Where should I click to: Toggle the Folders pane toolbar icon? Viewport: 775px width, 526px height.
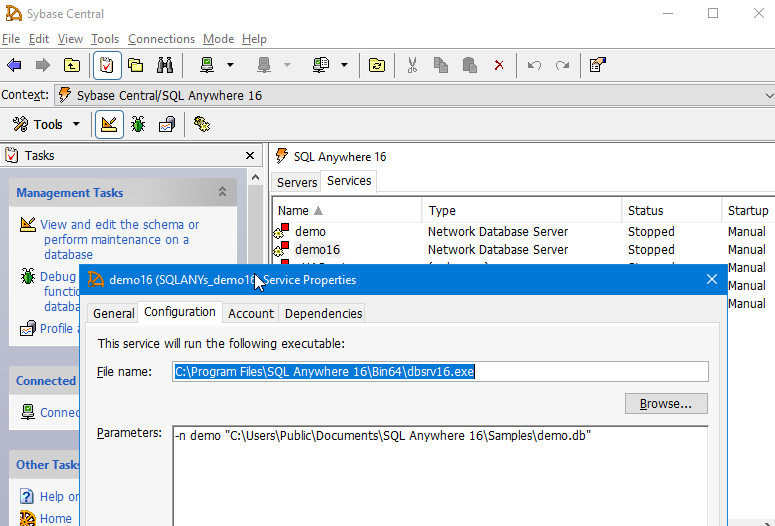(135, 65)
